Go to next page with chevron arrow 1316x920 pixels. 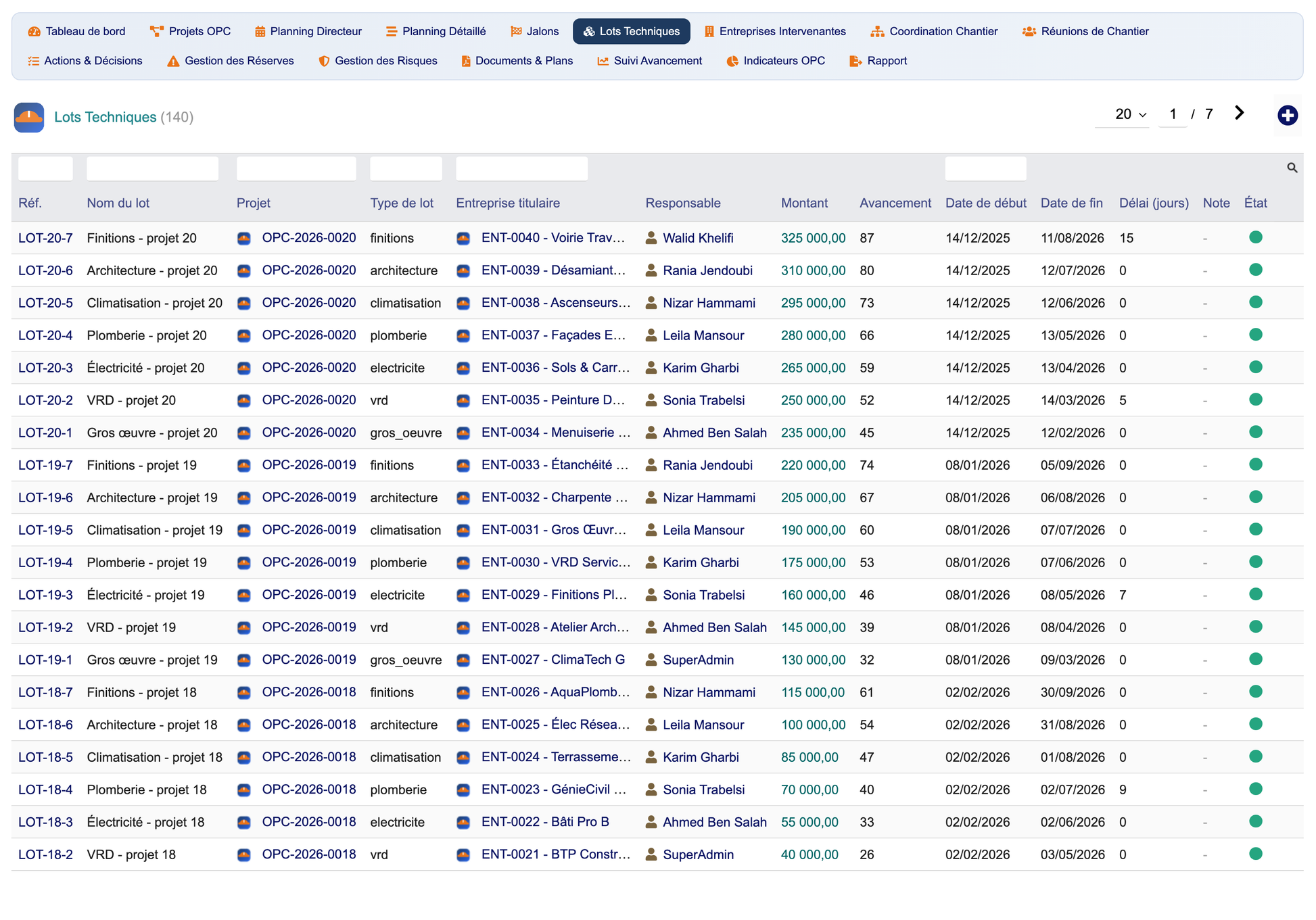pyautogui.click(x=1239, y=113)
